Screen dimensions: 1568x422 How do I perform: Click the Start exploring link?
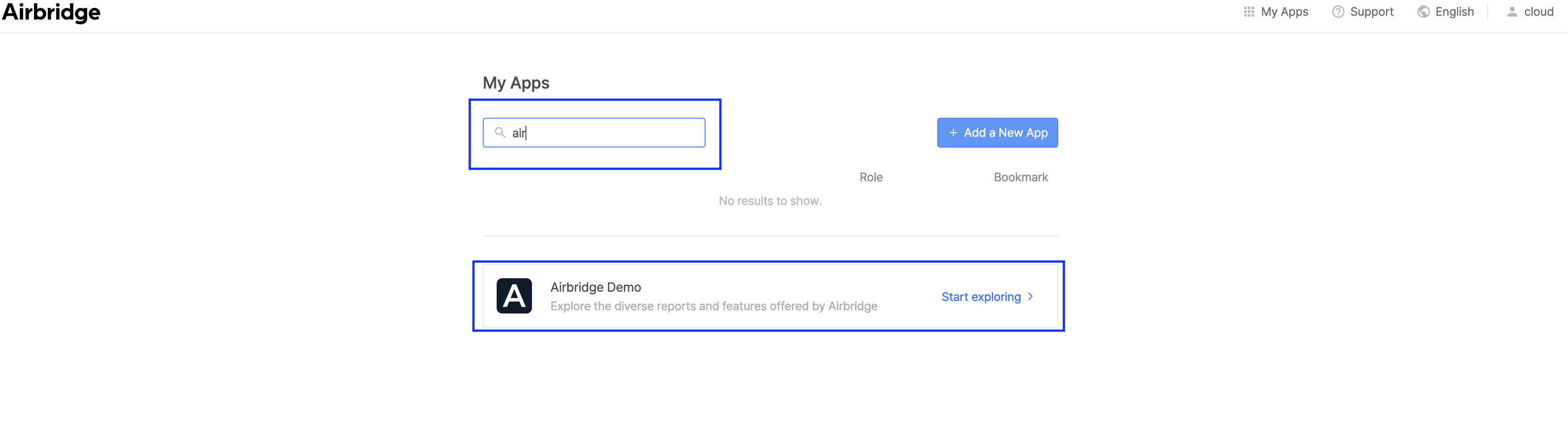pyautogui.click(x=987, y=297)
